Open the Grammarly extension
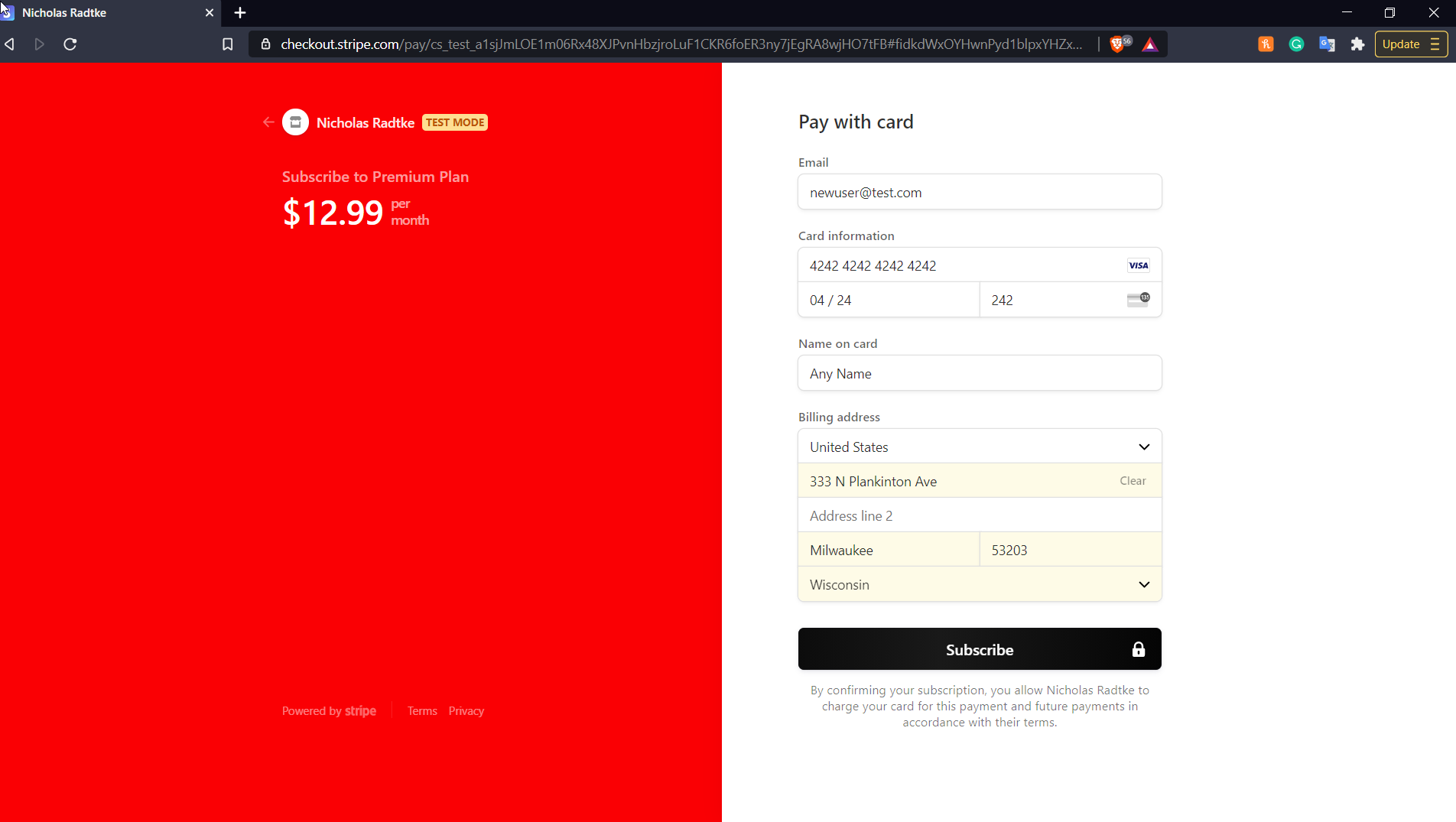The image size is (1456, 822). [x=1296, y=44]
